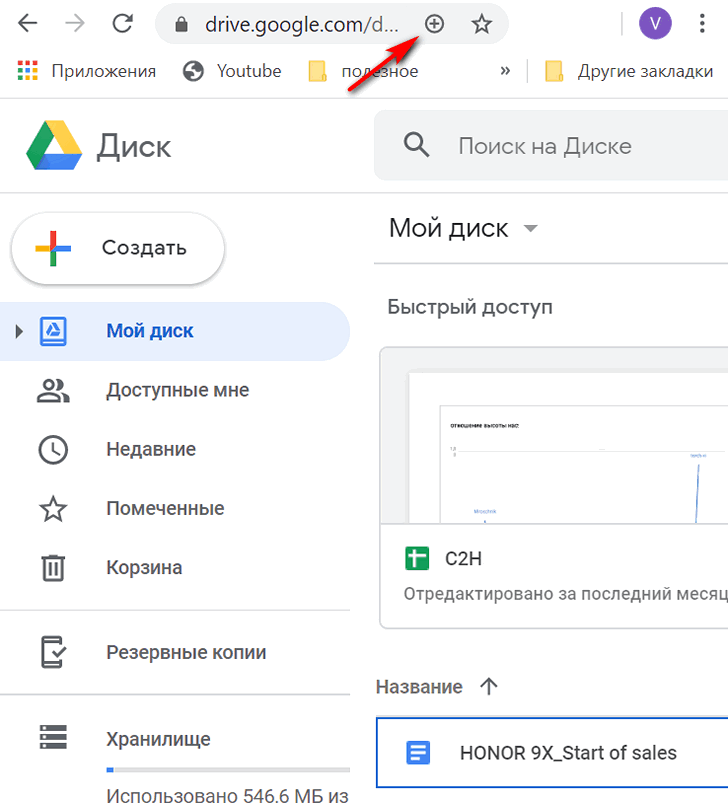Open the profile avatar labeled V
The image size is (728, 803).
655,23
